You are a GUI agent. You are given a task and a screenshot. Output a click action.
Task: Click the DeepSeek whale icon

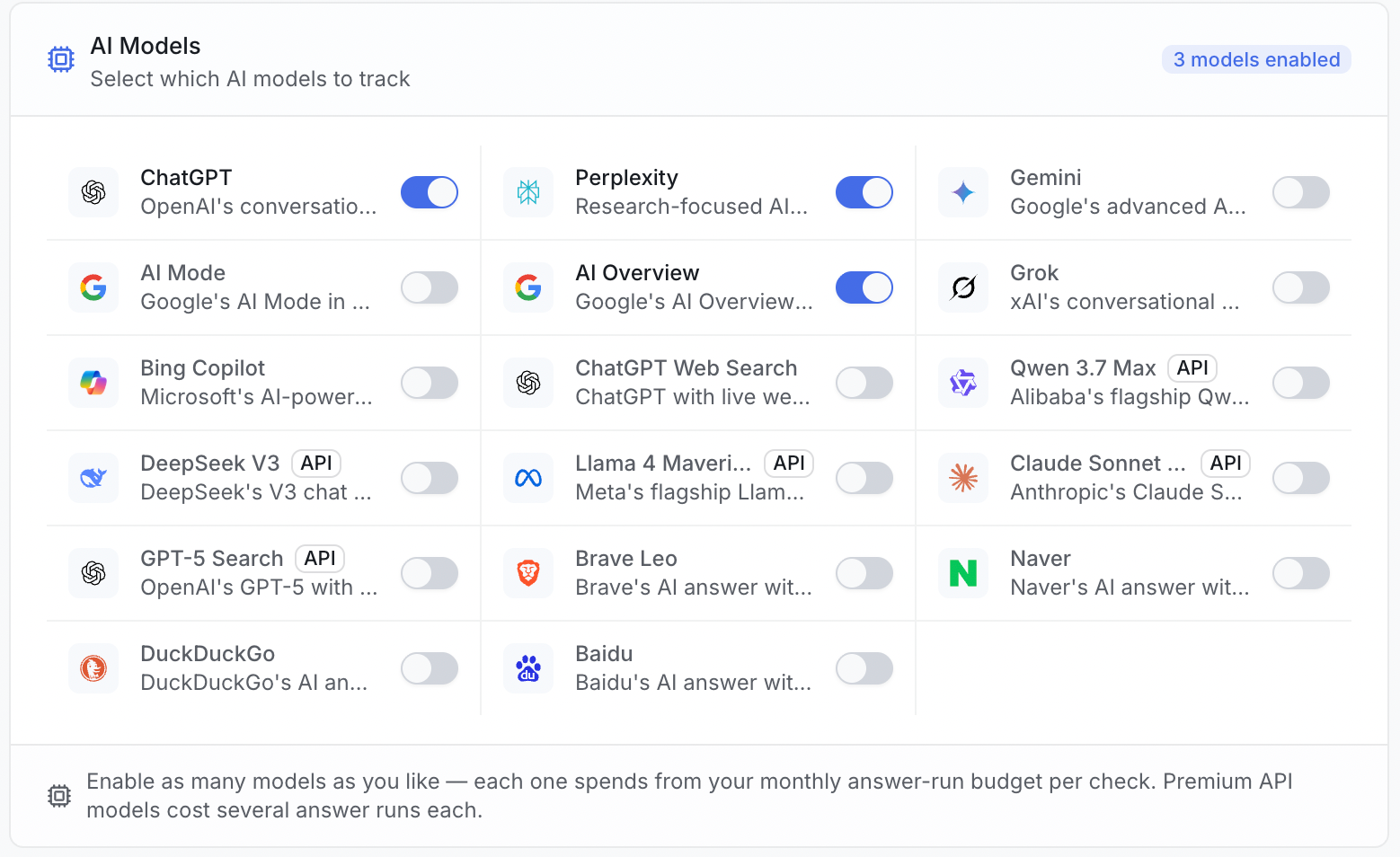(x=93, y=478)
